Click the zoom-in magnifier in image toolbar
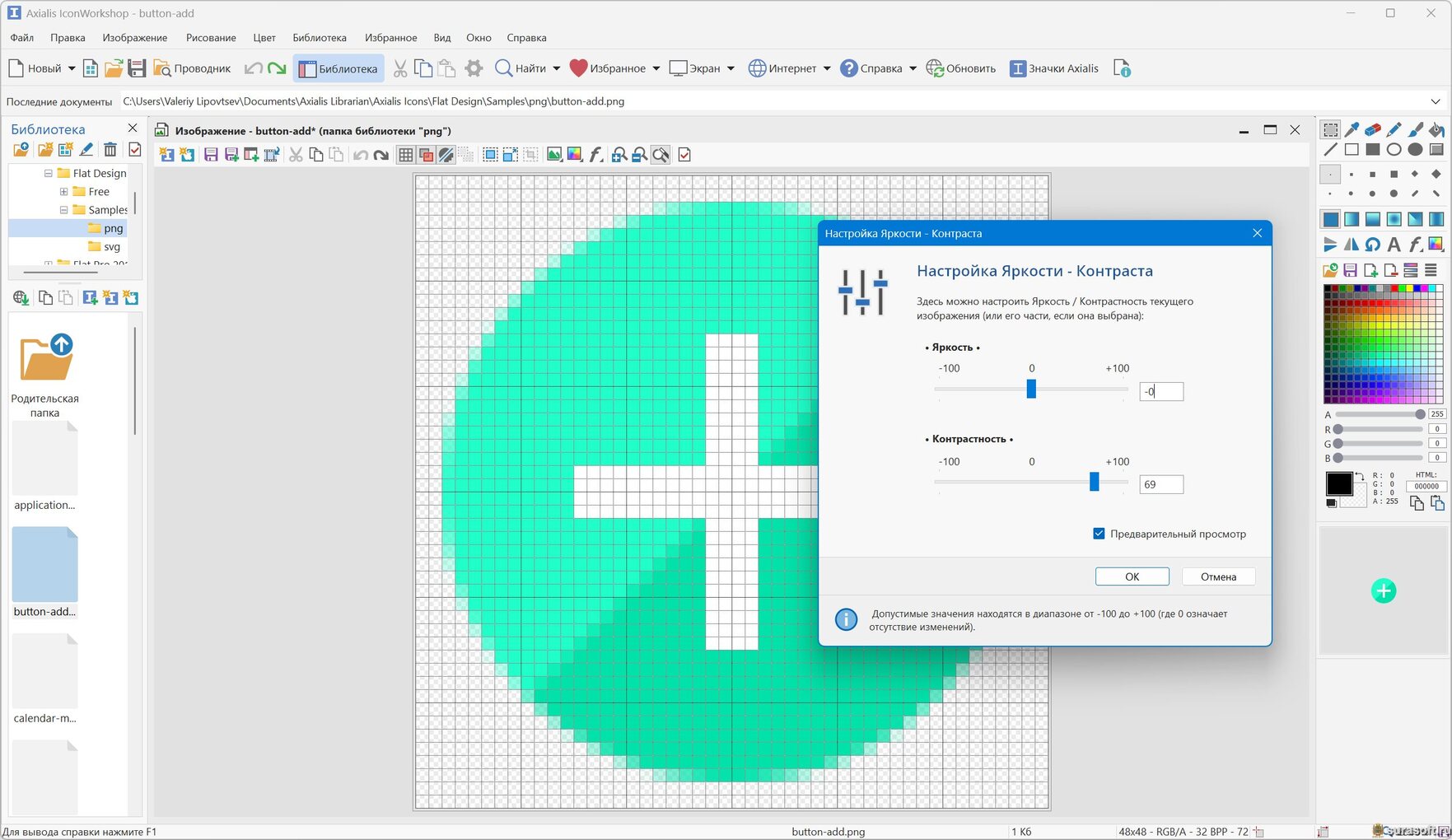This screenshot has width=1452, height=840. [x=619, y=155]
